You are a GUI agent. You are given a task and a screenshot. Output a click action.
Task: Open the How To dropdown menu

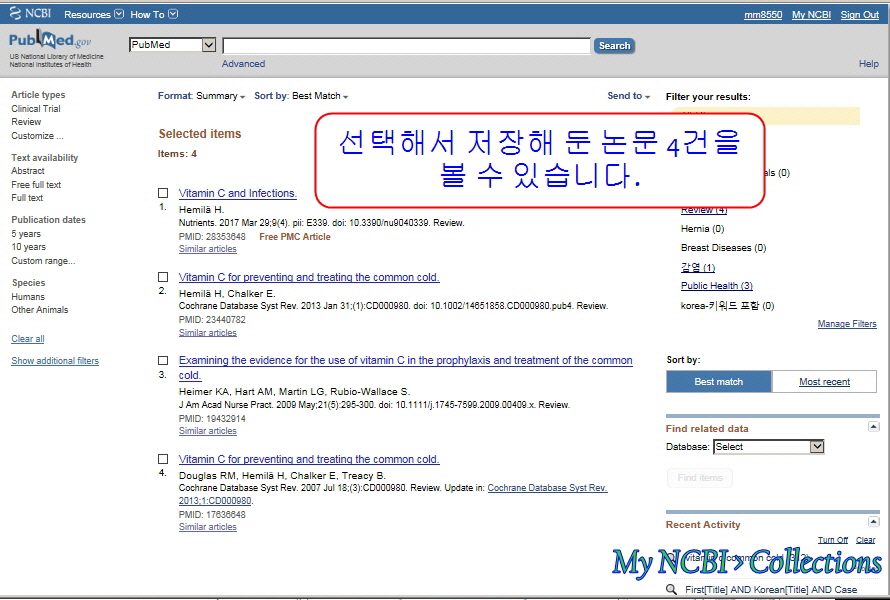154,14
